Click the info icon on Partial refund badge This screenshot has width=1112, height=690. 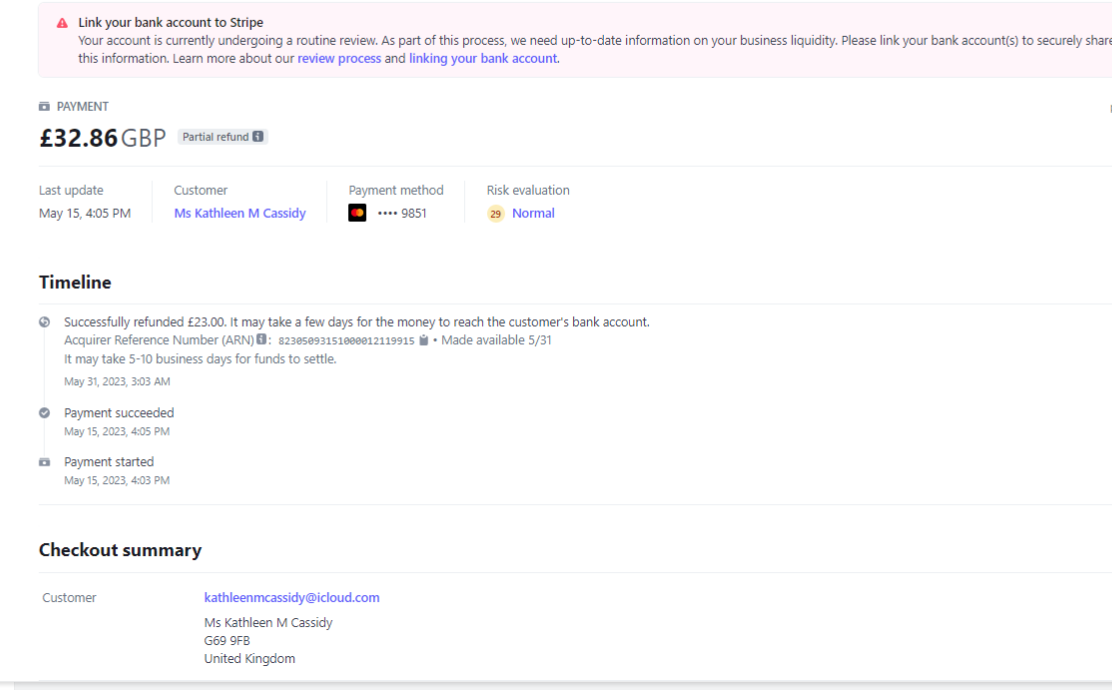[x=258, y=137]
